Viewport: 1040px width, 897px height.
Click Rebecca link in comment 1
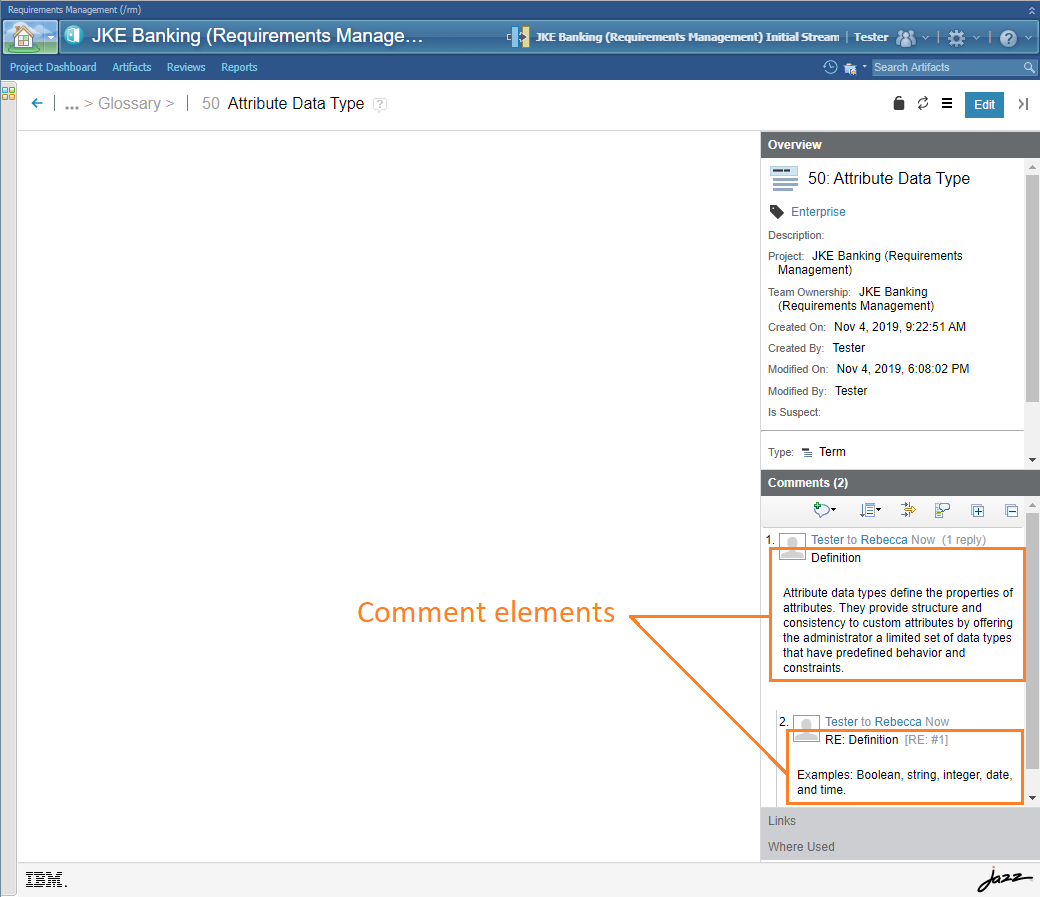point(883,540)
